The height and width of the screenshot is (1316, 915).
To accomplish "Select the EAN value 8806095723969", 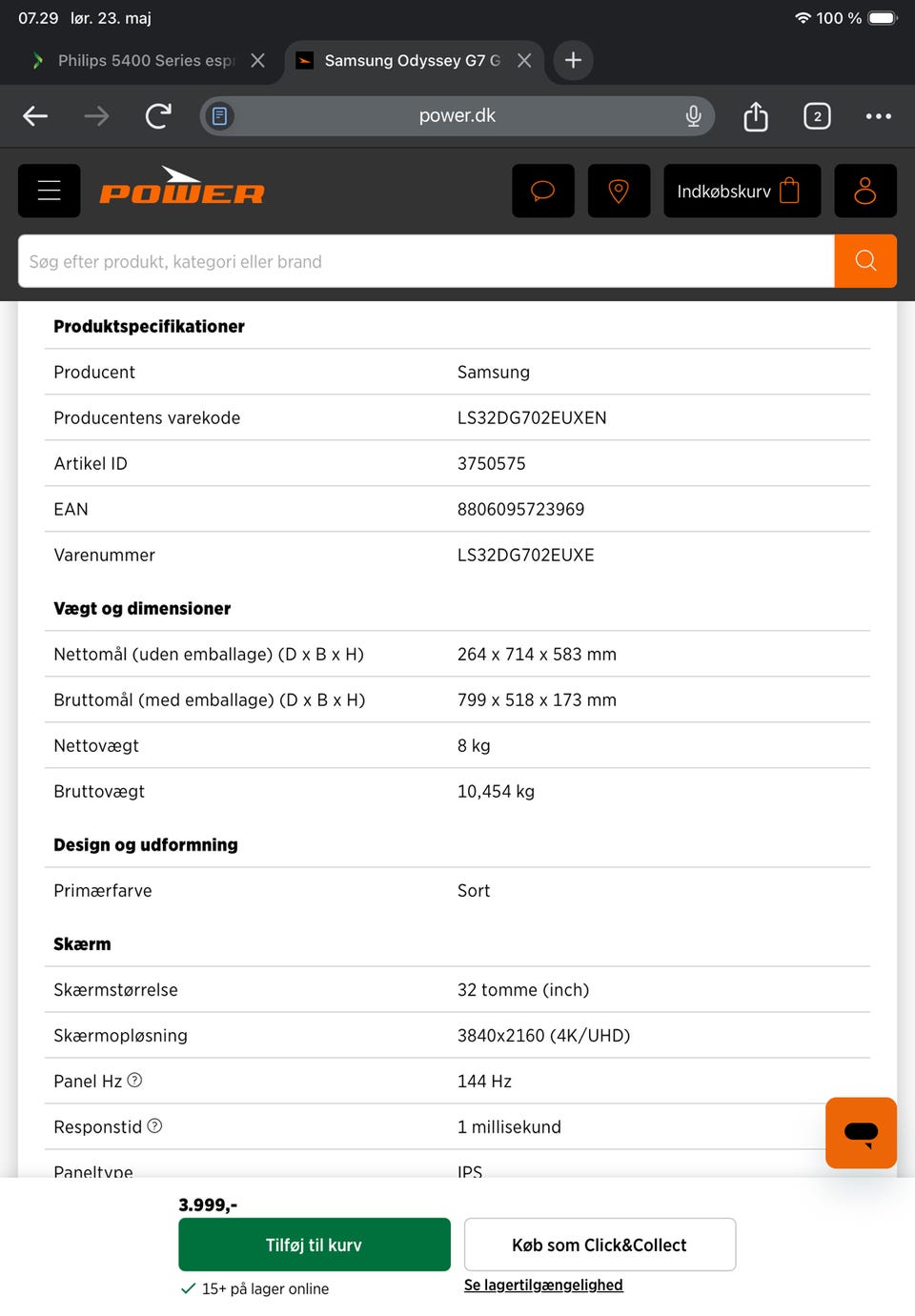I will pos(520,509).
